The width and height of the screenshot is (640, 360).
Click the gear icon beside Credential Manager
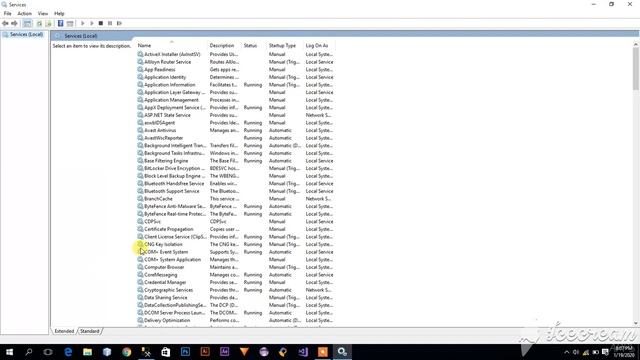coord(140,282)
